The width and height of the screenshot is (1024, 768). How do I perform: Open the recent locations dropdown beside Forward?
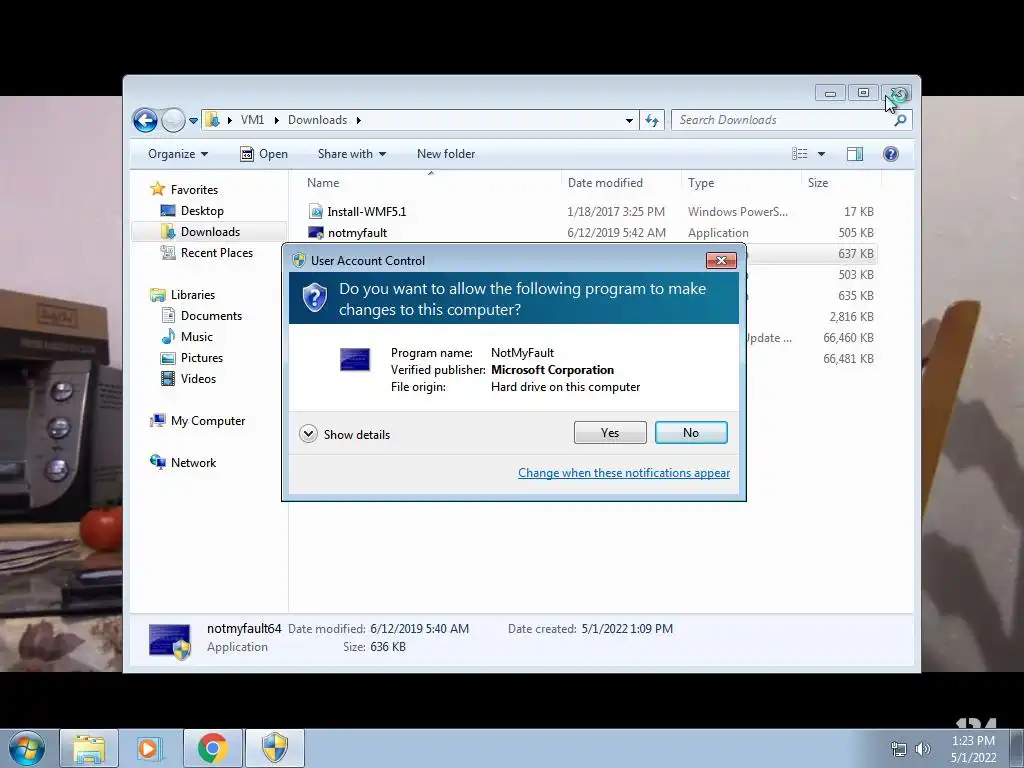coord(193,121)
